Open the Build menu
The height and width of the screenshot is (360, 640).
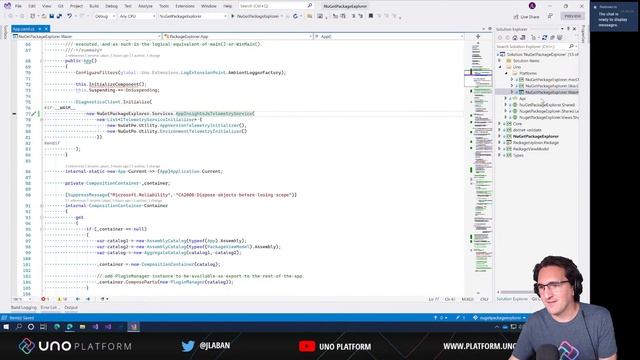94,6
